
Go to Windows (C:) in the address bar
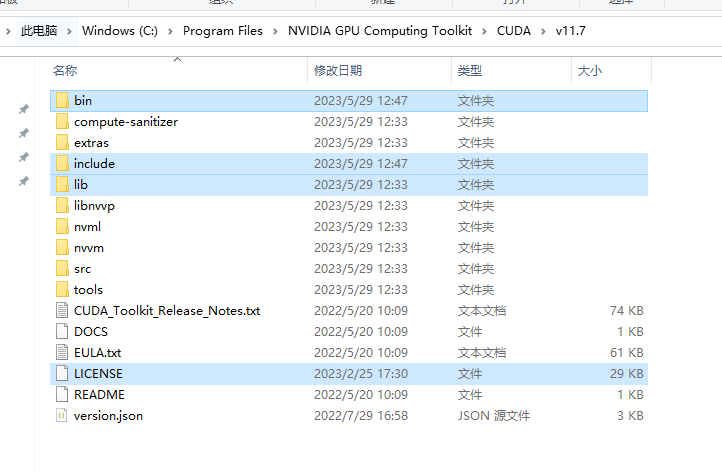[120, 31]
